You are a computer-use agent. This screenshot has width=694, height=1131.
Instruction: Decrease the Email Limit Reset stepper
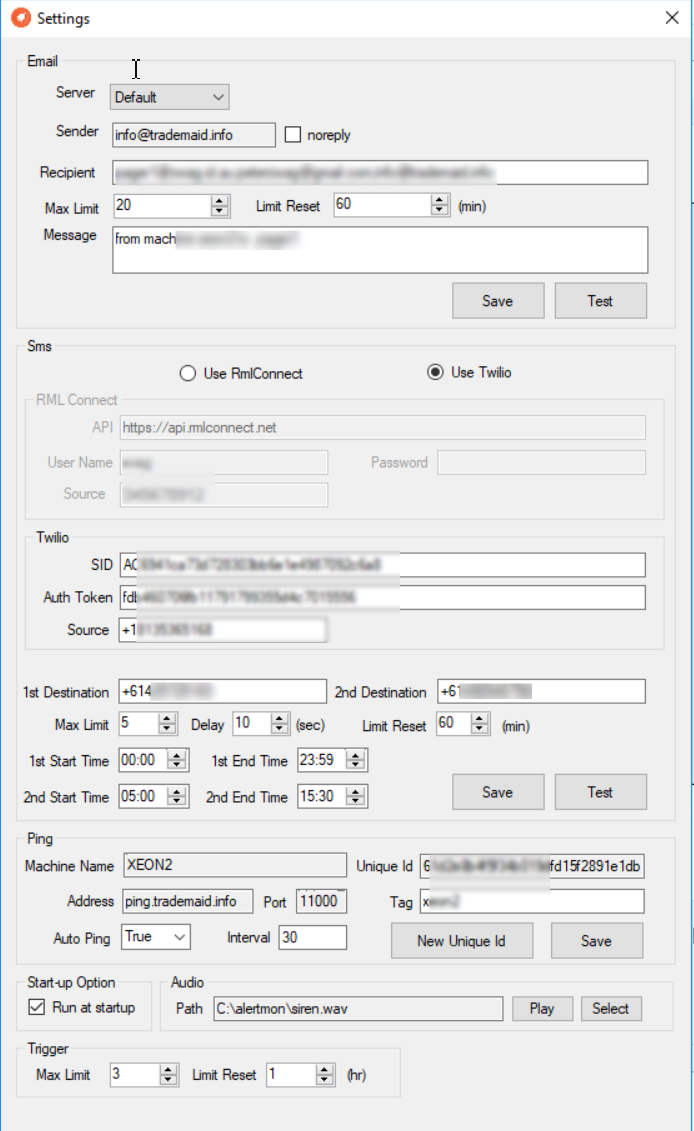(x=439, y=210)
